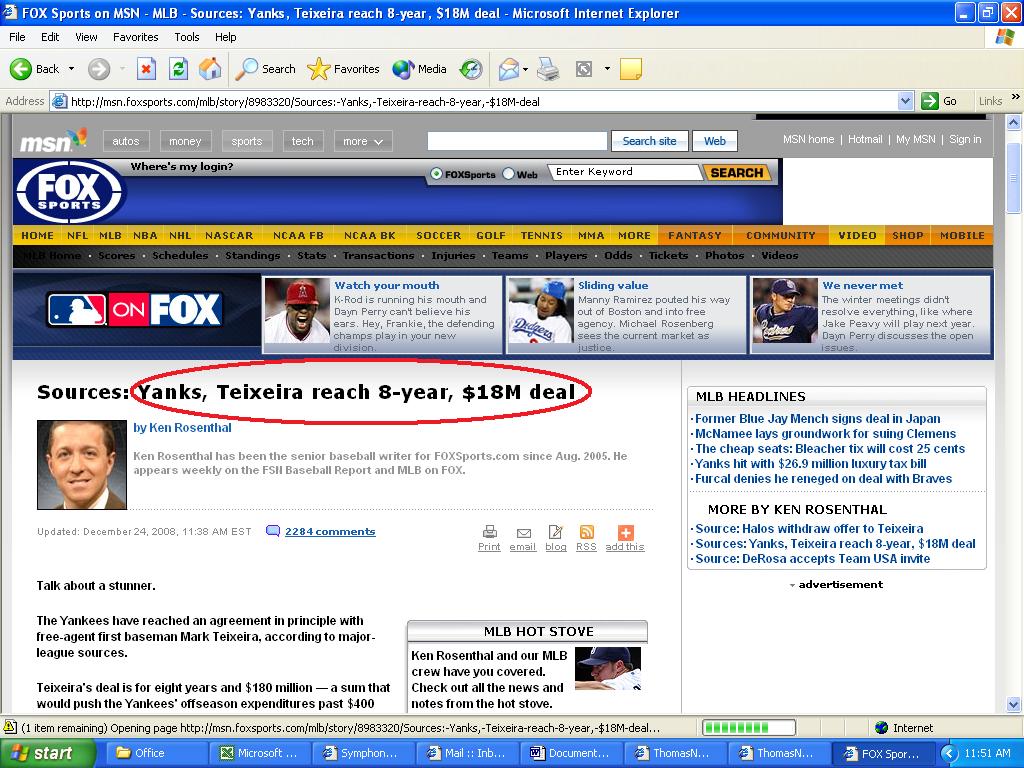Screen dimensions: 1024x768
Task: Click the Windows Start button
Action: coord(48,754)
